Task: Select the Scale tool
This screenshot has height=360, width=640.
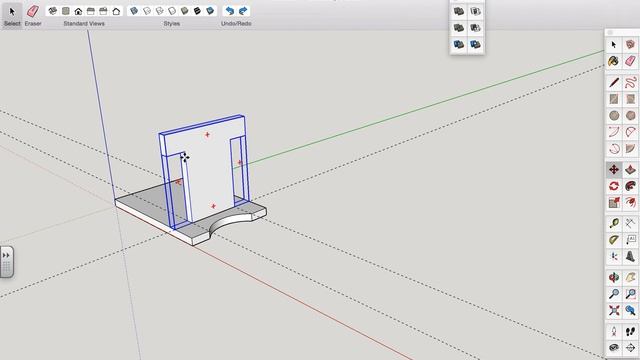Action: click(x=614, y=202)
